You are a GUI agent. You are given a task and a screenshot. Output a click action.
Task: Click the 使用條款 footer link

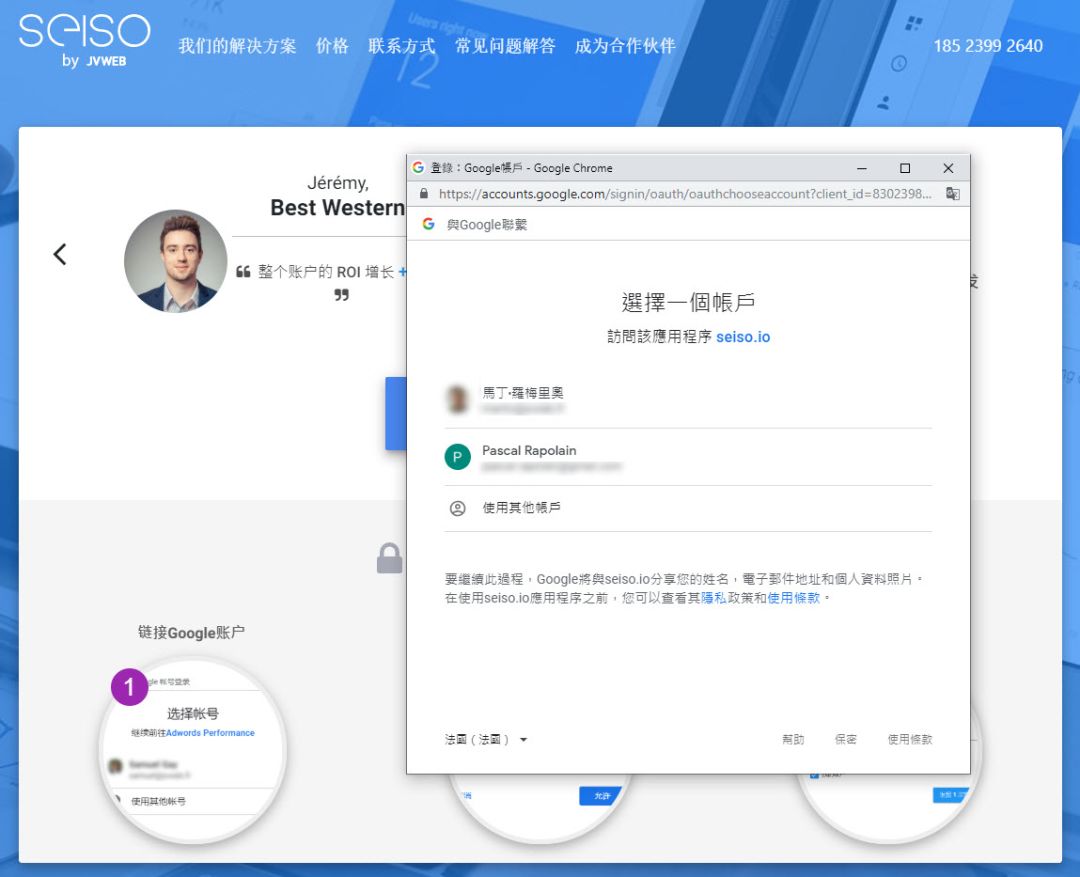click(x=909, y=739)
